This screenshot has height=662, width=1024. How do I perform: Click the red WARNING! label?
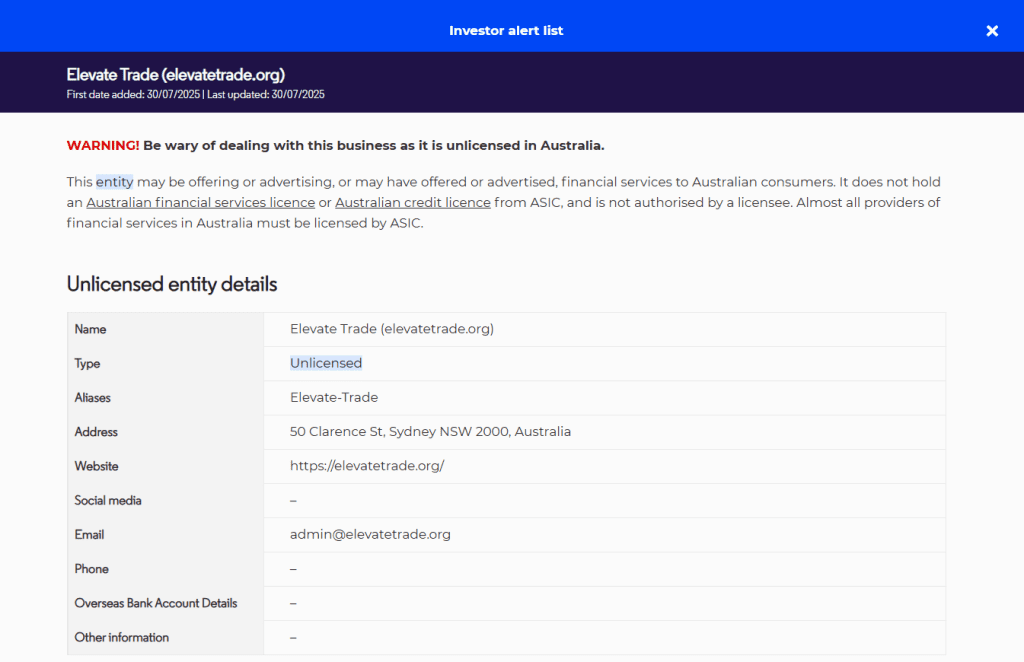pos(103,146)
